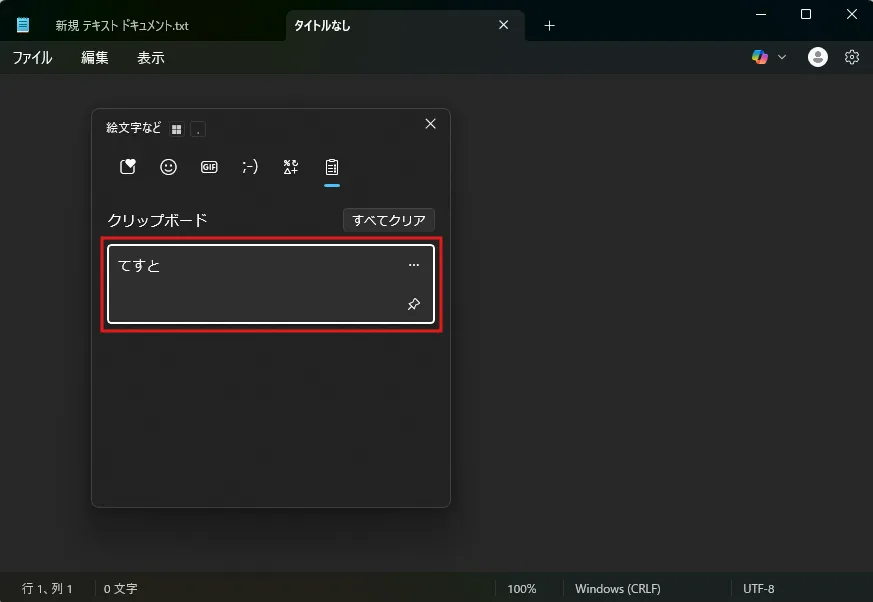Screen dimensions: 873x602
Task: Open the recently used emoji tab
Action: pos(127,167)
